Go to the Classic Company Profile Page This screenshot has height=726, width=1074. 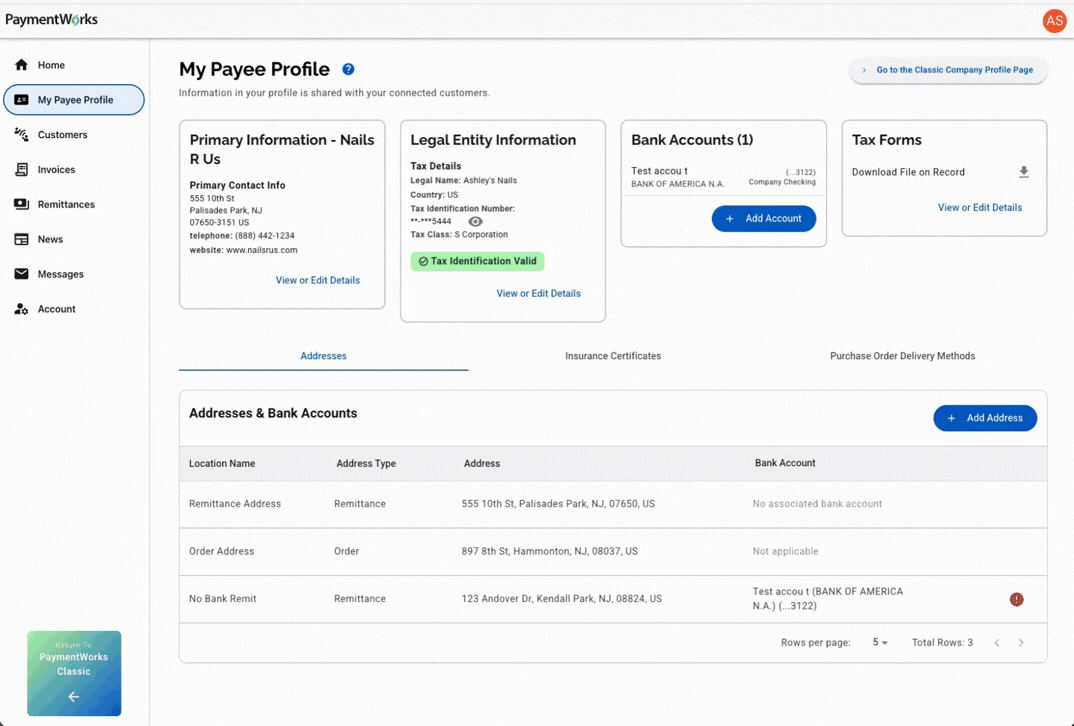pyautogui.click(x=948, y=70)
